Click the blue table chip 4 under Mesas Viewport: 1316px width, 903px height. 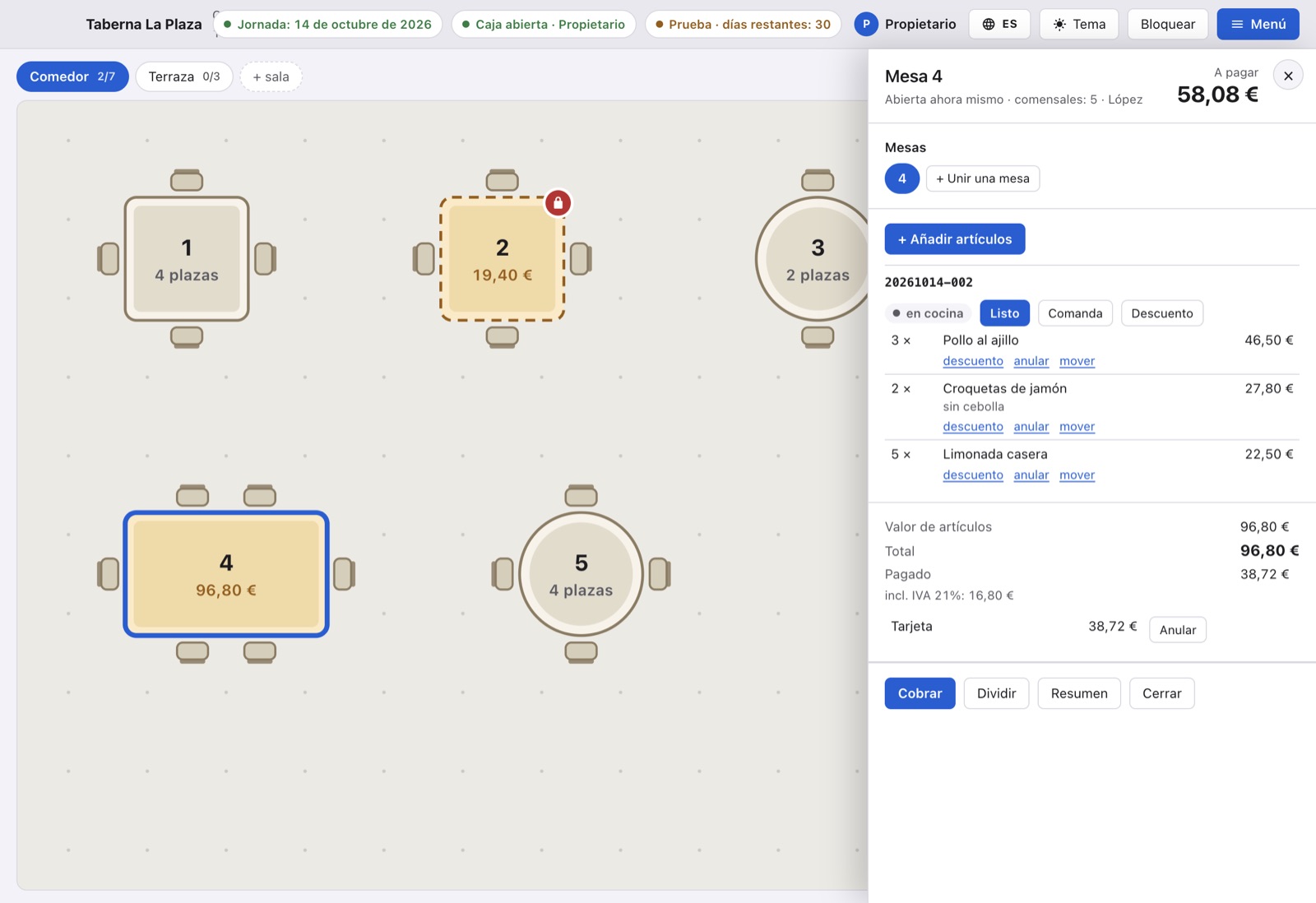pyautogui.click(x=901, y=178)
